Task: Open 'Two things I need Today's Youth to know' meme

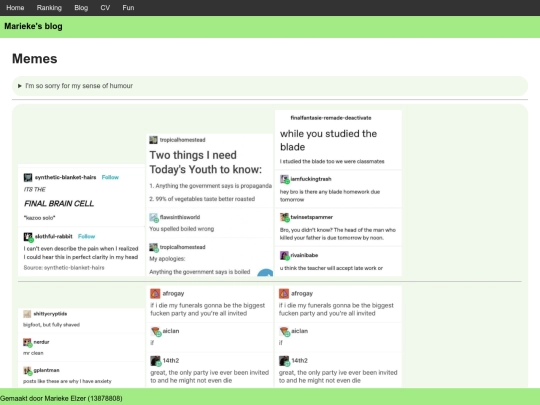Action: click(210, 205)
